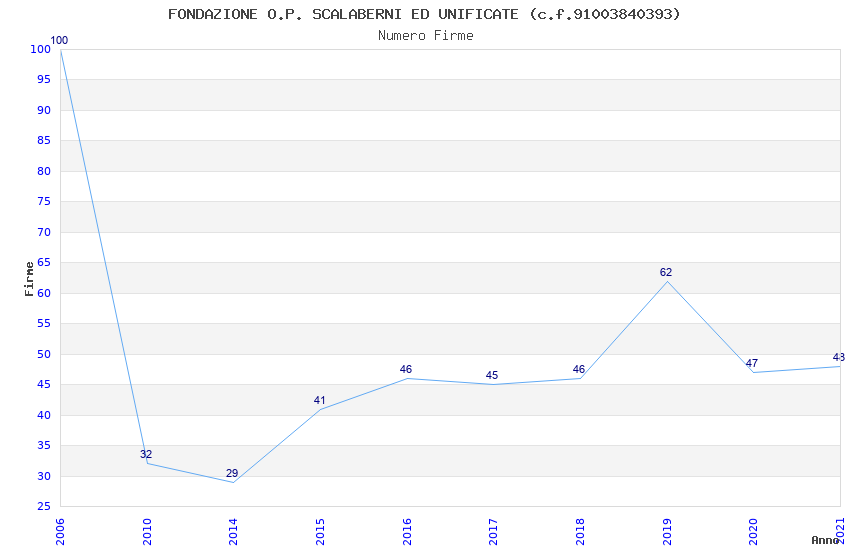850x550 pixels.
Task: Select the data label '47' at 2020
Action: (752, 363)
